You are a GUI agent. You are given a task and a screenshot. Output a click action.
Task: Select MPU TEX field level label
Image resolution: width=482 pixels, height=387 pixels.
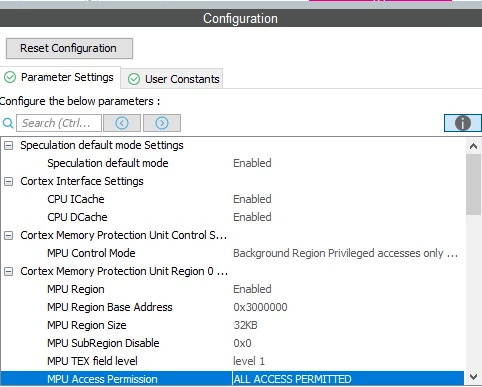[x=92, y=361]
